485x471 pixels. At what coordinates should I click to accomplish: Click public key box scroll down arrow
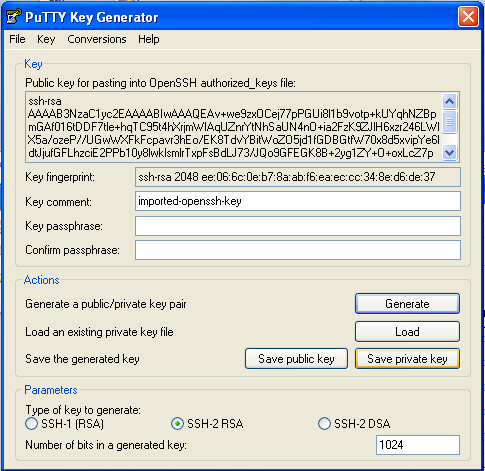pos(450,153)
